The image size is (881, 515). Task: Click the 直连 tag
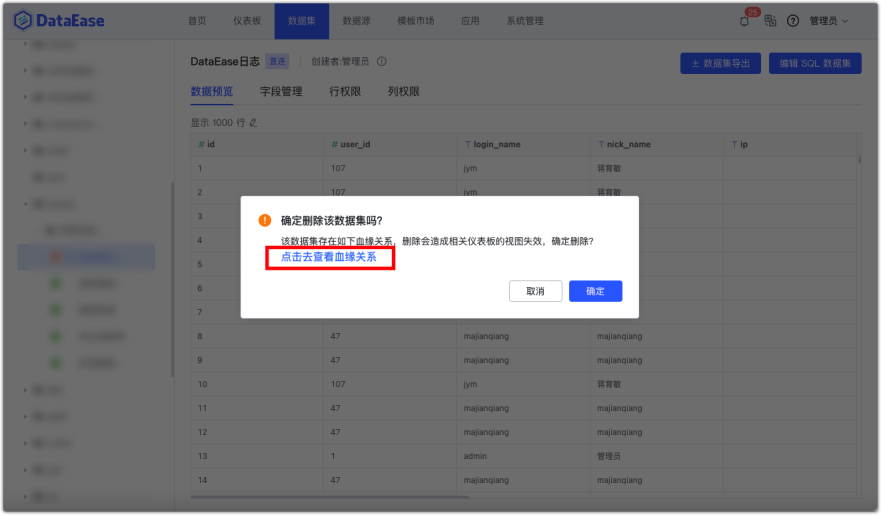pos(278,61)
